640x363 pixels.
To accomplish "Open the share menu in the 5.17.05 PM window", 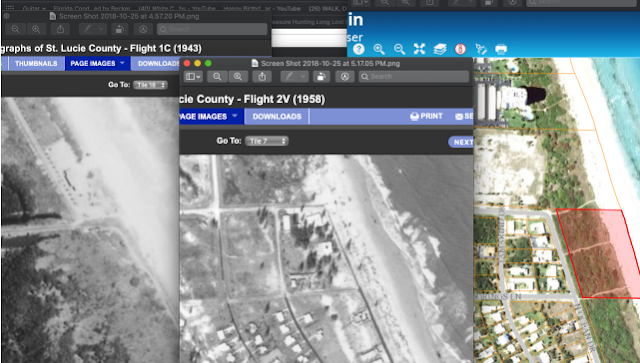I will [262, 77].
